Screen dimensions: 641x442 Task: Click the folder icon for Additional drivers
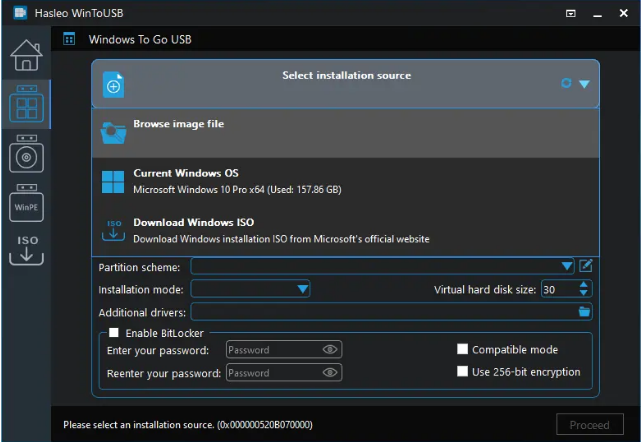point(585,312)
